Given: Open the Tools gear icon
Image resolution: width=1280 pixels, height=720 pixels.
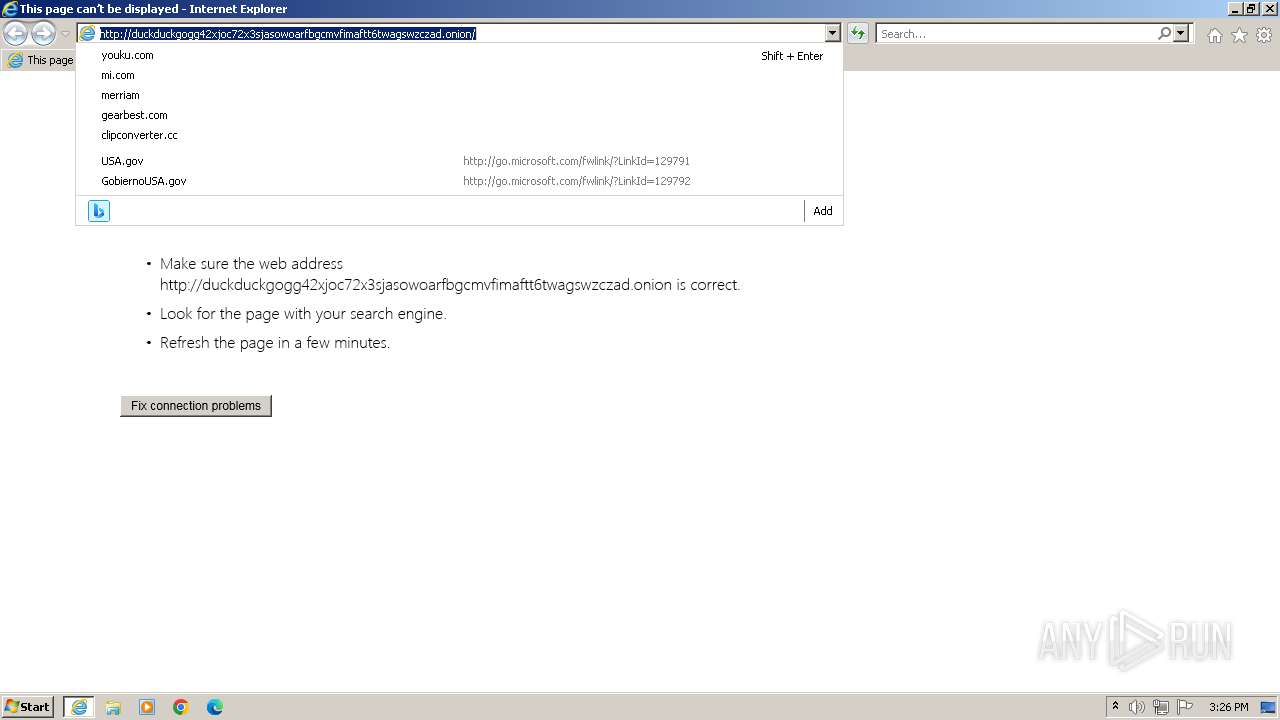Looking at the screenshot, I should [x=1264, y=35].
